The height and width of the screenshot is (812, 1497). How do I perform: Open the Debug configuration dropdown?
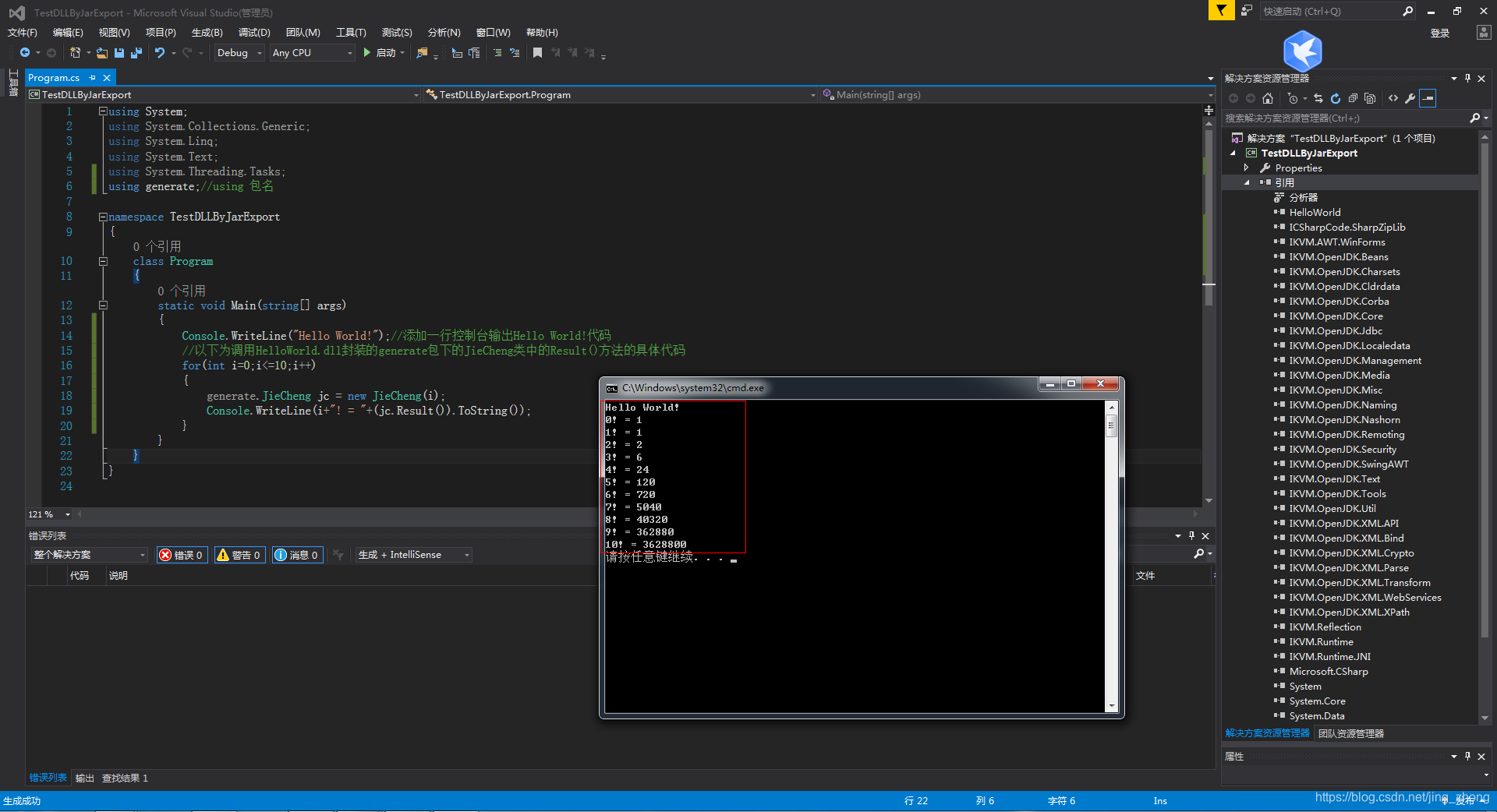[x=239, y=53]
